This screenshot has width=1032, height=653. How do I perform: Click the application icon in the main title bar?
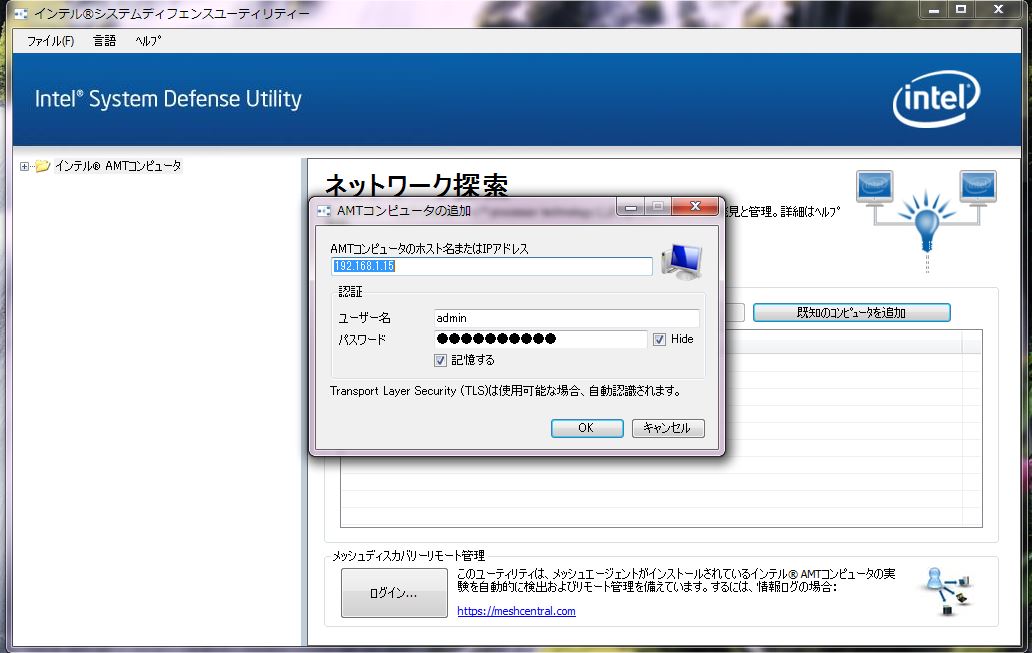coord(21,13)
